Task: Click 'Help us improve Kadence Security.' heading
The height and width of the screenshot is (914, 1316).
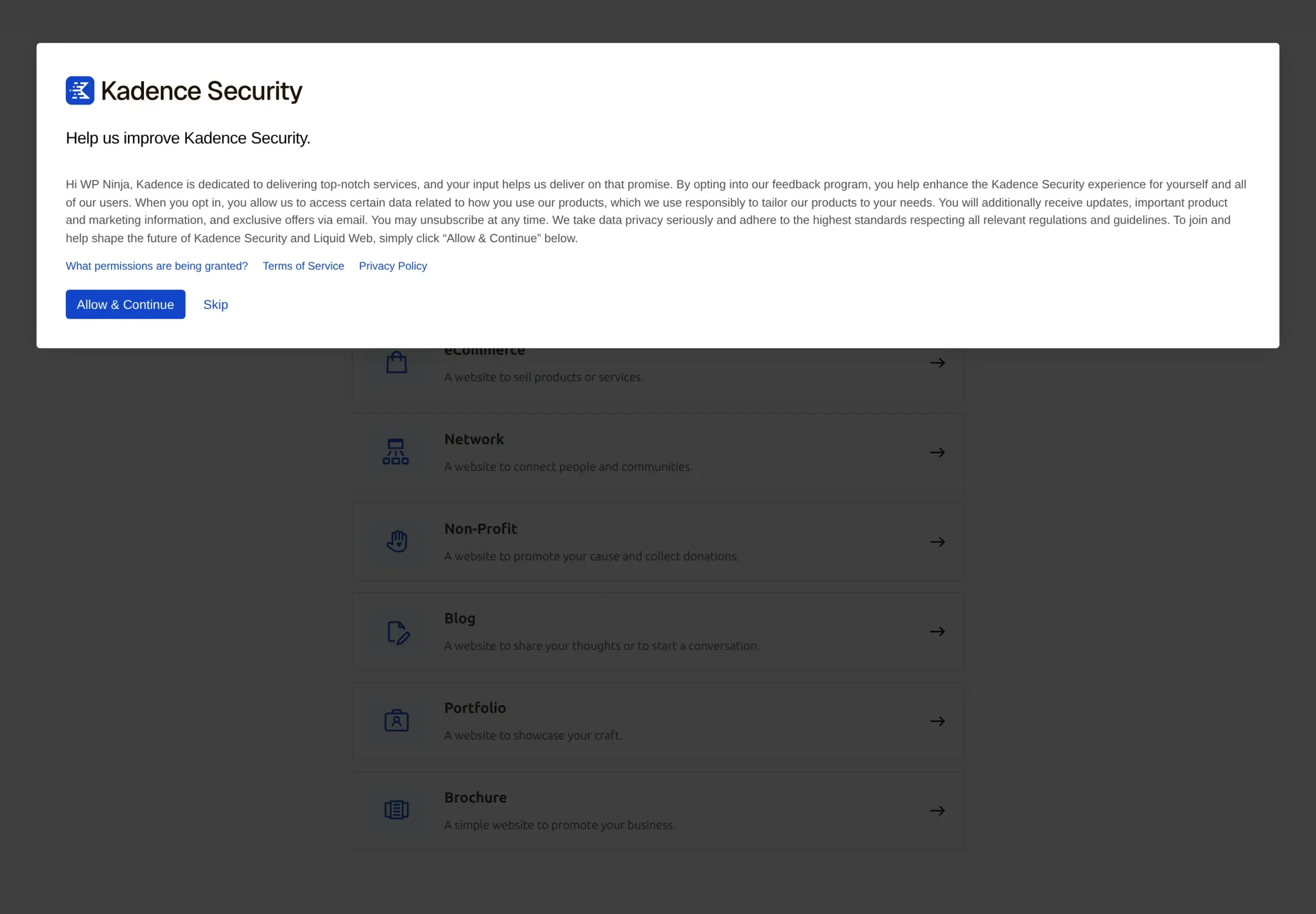Action: coord(188,138)
